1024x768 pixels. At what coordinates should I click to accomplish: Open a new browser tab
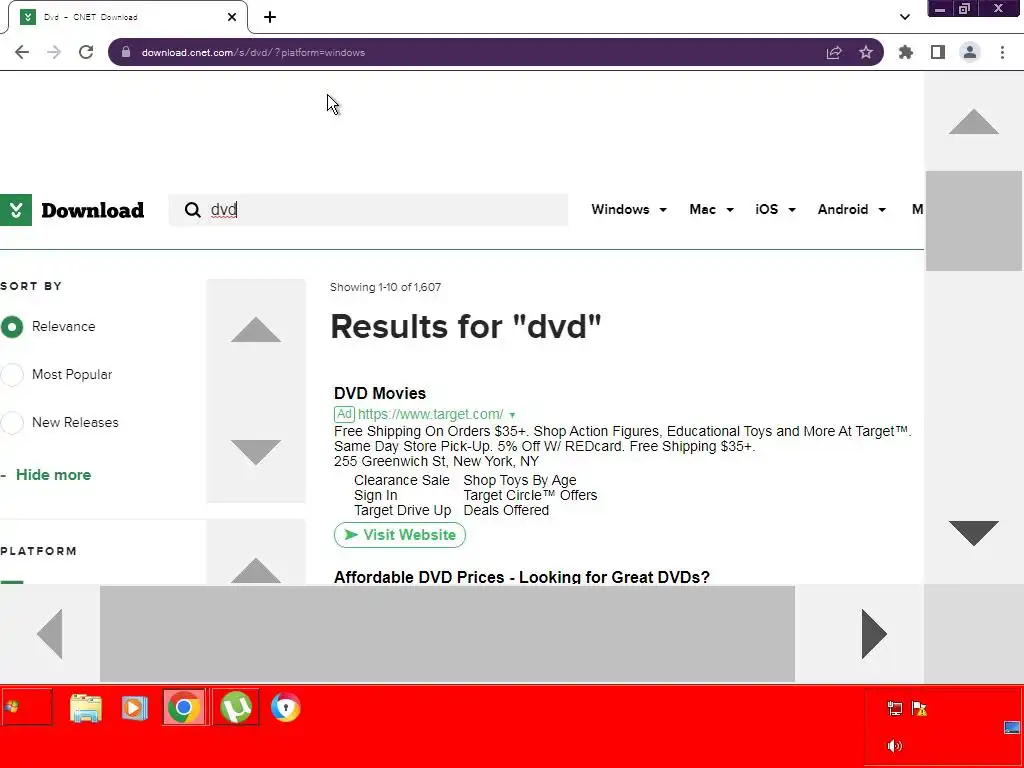click(x=270, y=17)
